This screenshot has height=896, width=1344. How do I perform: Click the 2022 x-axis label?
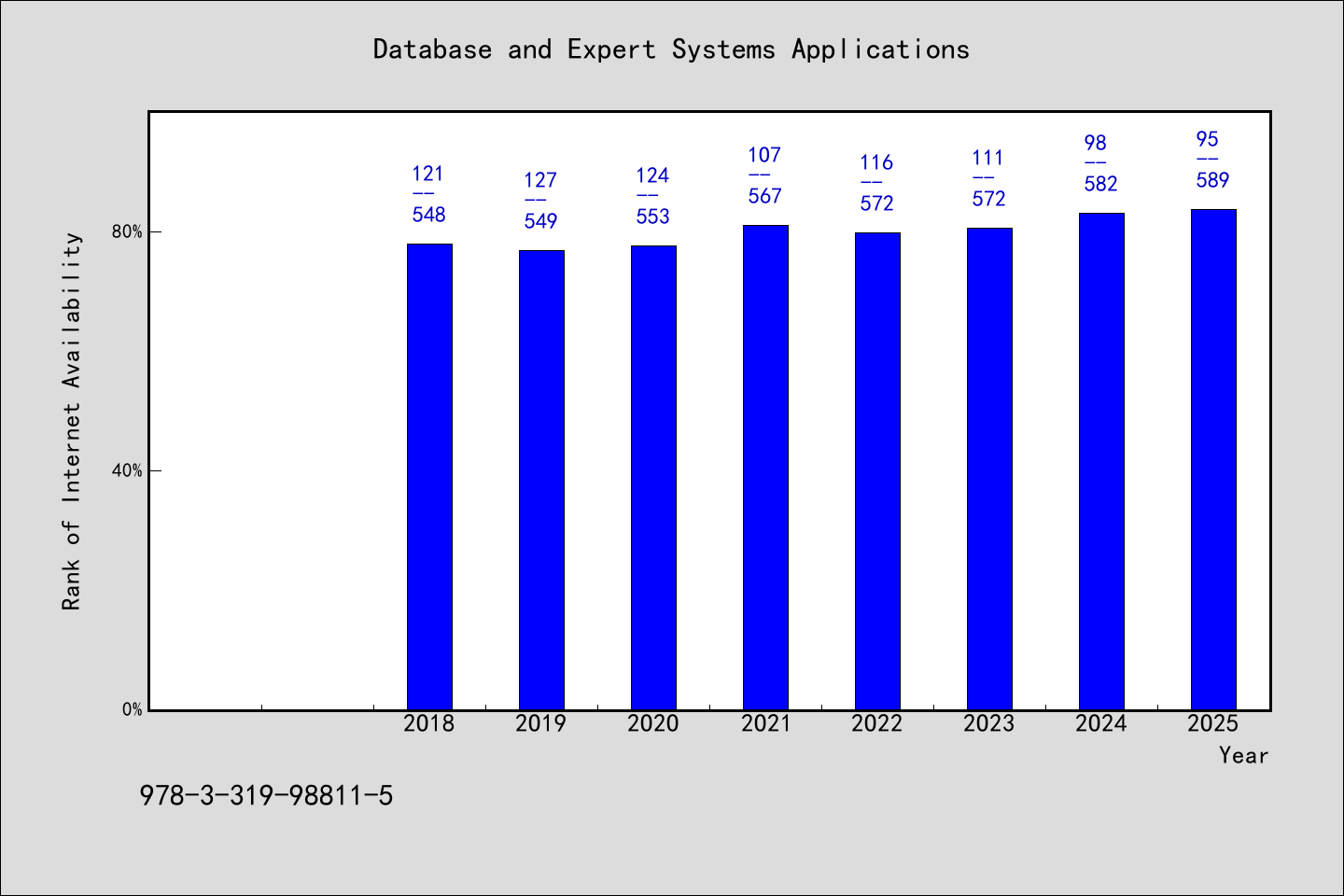coord(877,723)
